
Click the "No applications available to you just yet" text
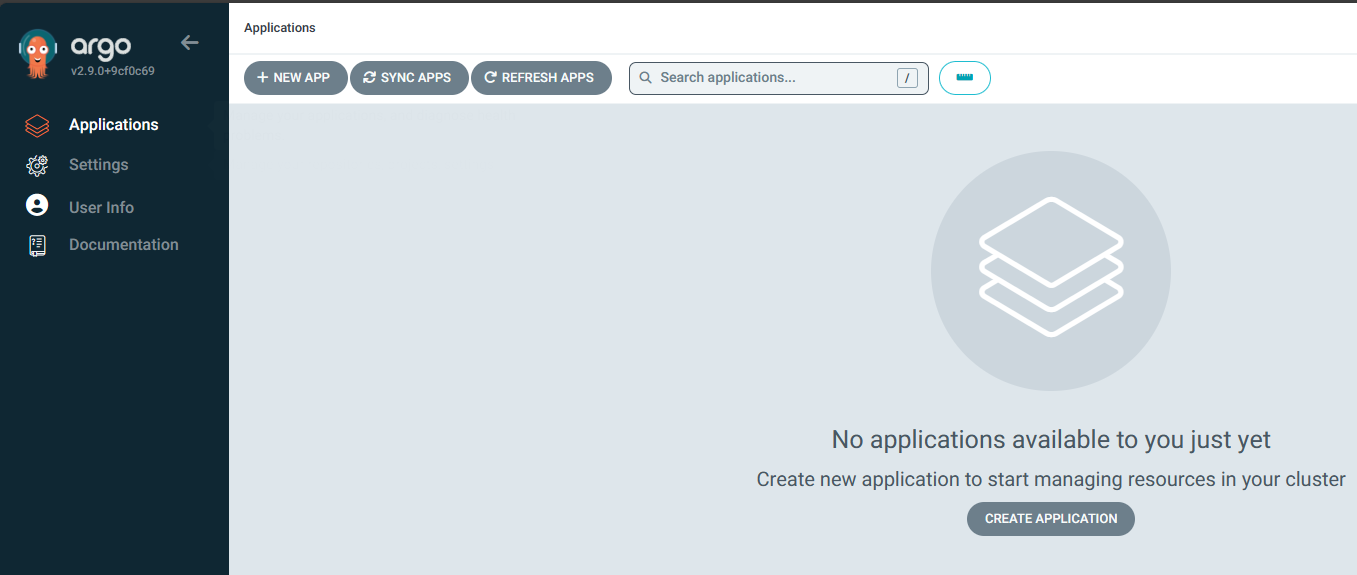[1051, 440]
